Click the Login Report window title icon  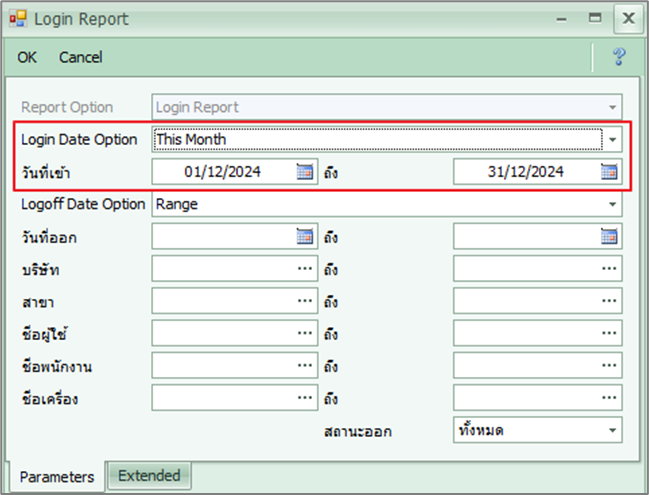(17, 18)
